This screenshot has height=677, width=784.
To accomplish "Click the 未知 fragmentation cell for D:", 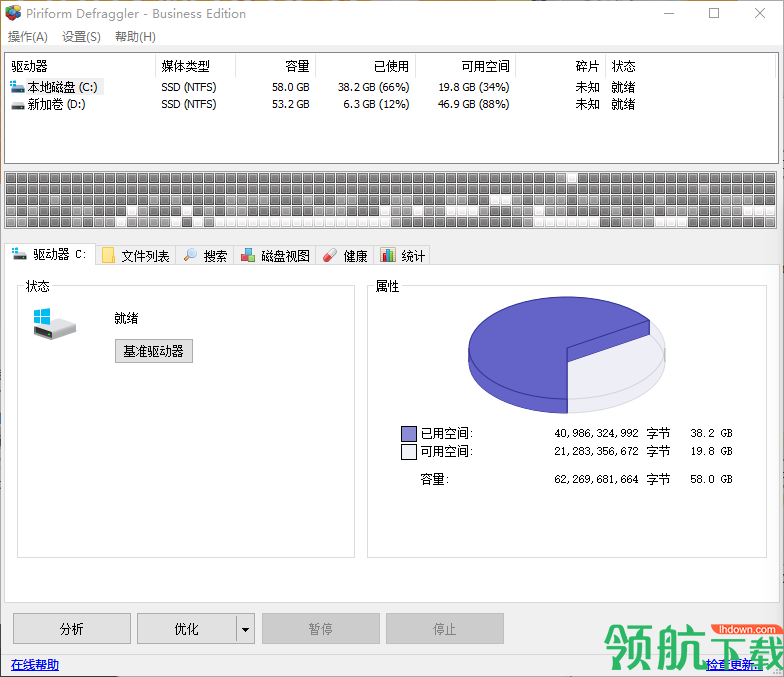I will [587, 104].
